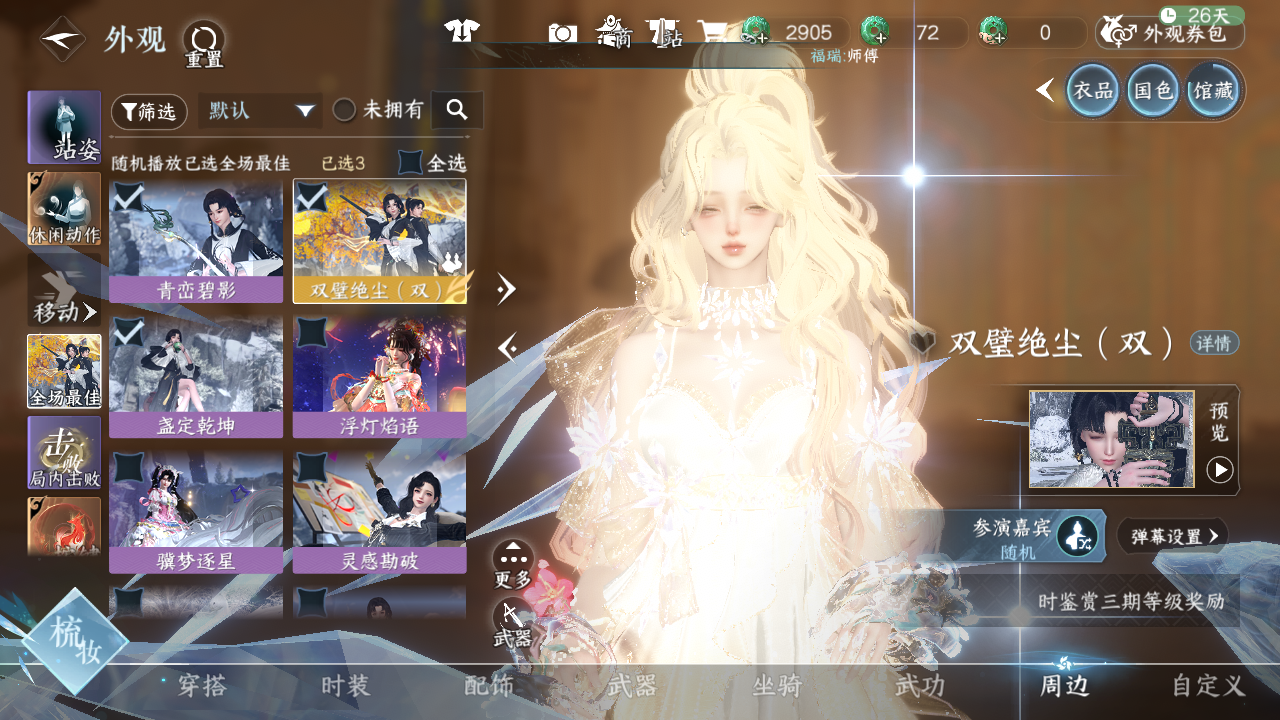This screenshot has height=720, width=1280.
Task: Open the 默认 sort dropdown
Action: pyautogui.click(x=260, y=110)
